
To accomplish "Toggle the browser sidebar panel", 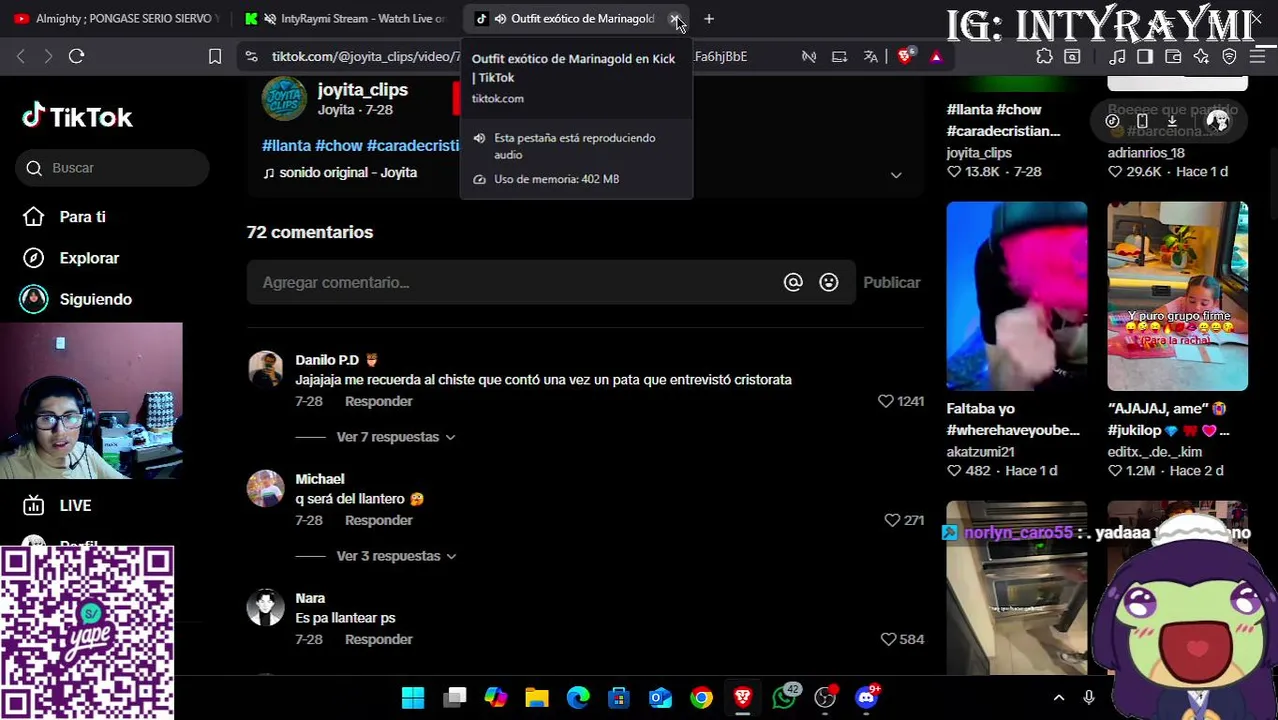I will [1145, 57].
